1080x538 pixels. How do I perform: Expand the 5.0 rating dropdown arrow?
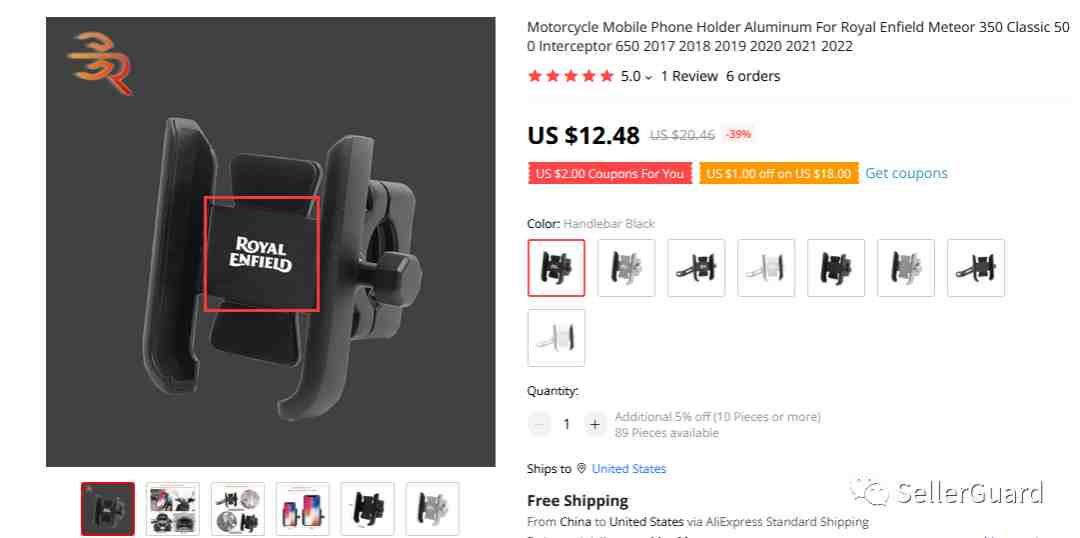tap(648, 77)
